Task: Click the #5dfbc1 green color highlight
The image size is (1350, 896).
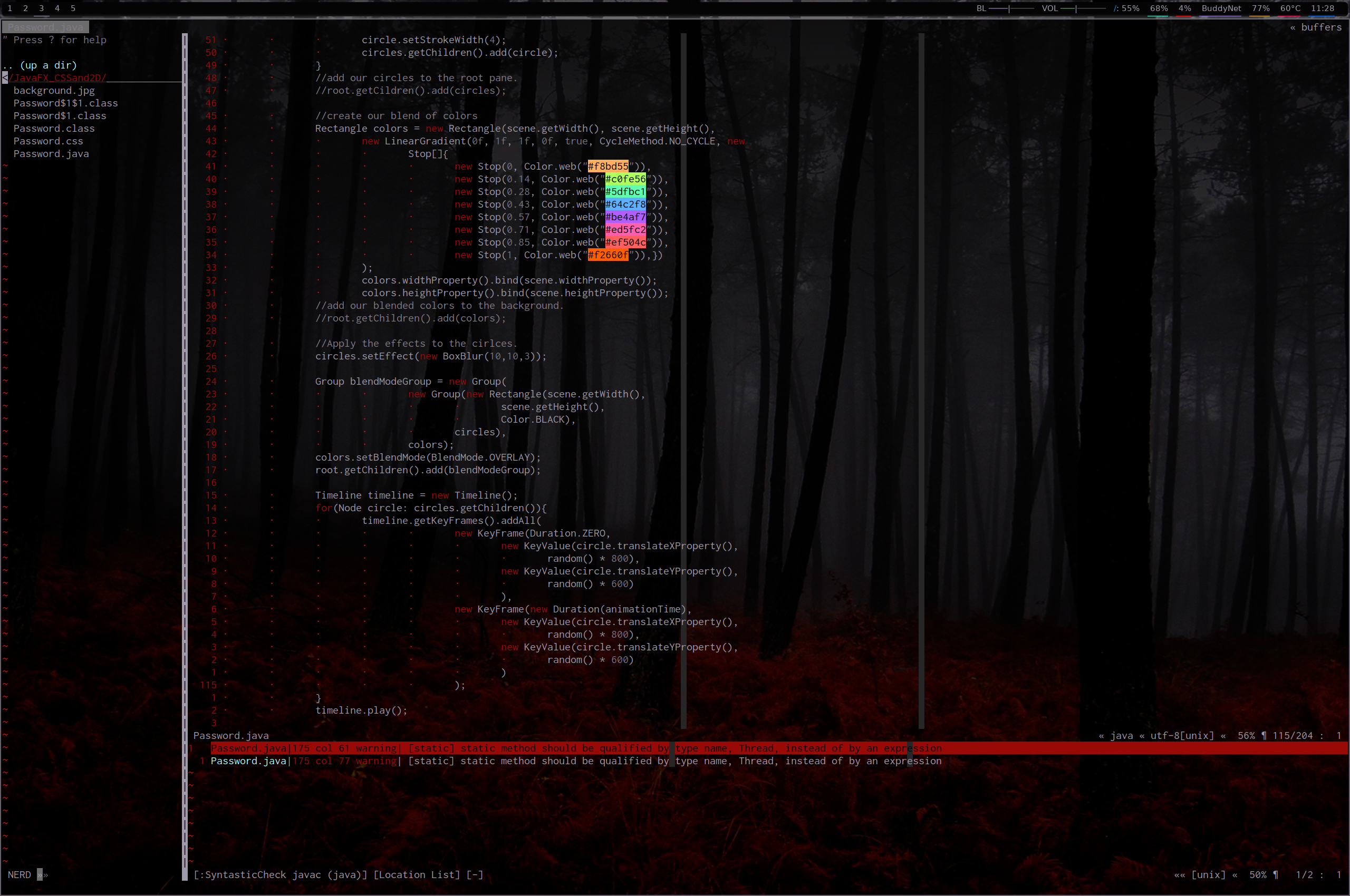Action: tap(625, 191)
